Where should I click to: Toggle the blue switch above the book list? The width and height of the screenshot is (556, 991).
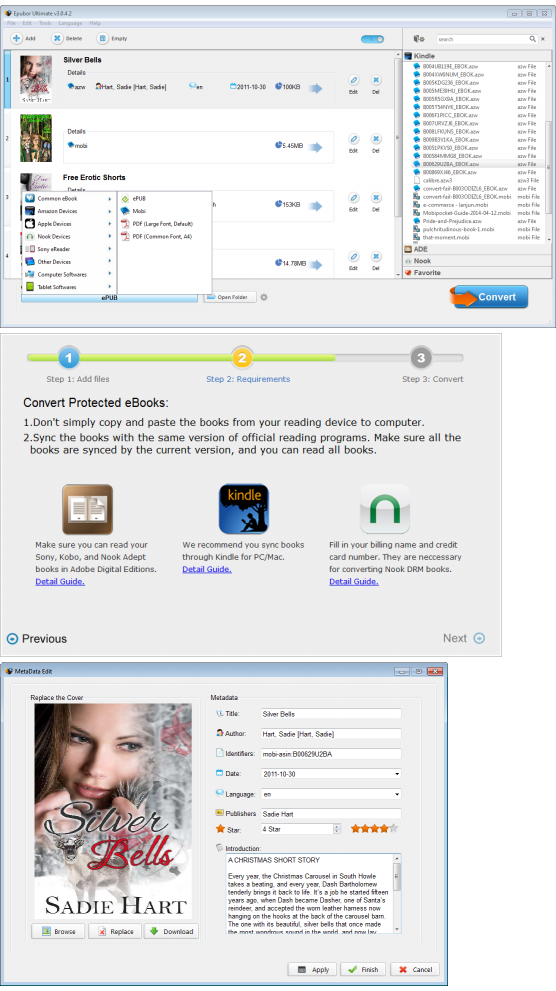pos(372,39)
